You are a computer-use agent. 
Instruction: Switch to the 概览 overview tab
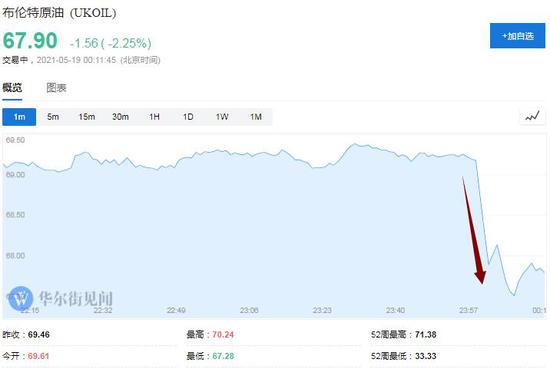pyautogui.click(x=12, y=88)
